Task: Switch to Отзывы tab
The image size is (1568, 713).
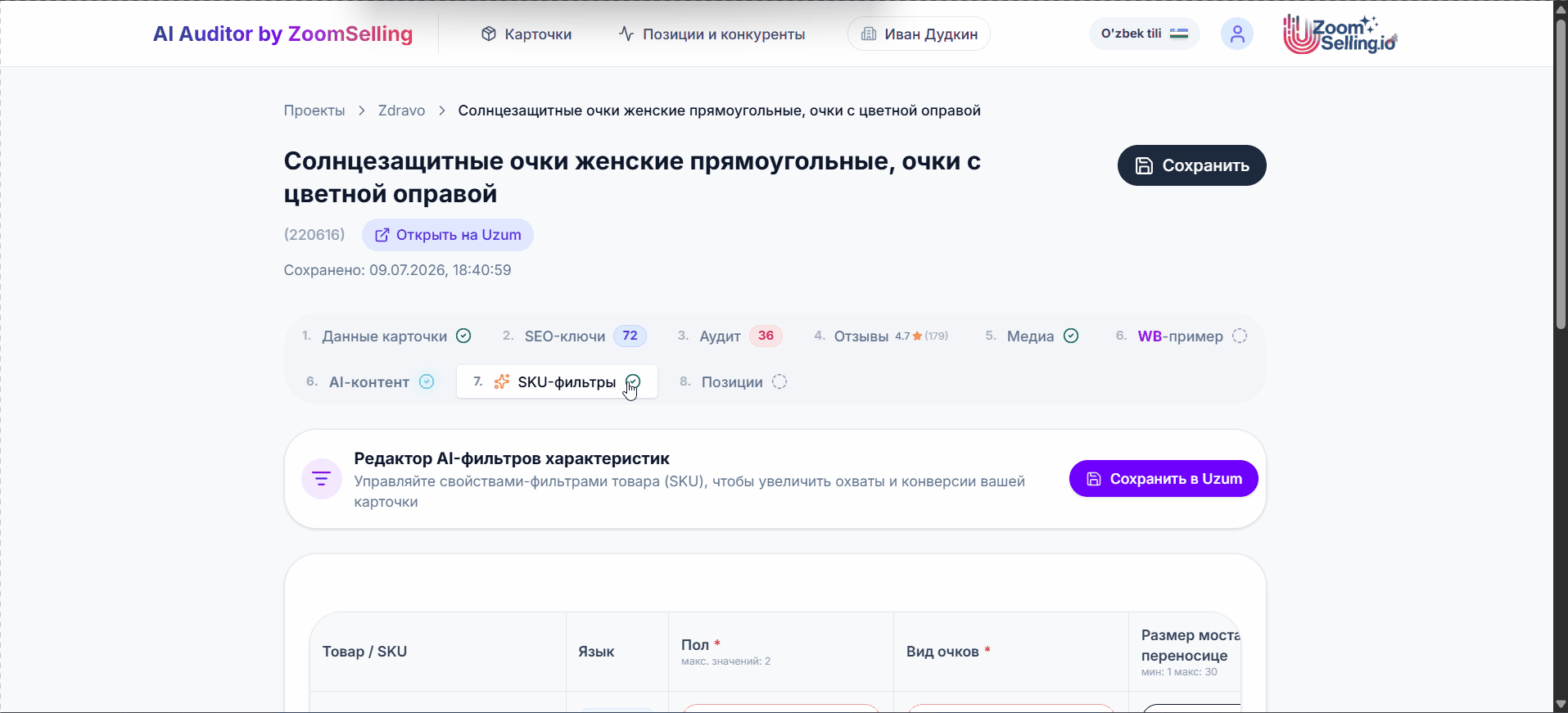Action: coord(881,336)
